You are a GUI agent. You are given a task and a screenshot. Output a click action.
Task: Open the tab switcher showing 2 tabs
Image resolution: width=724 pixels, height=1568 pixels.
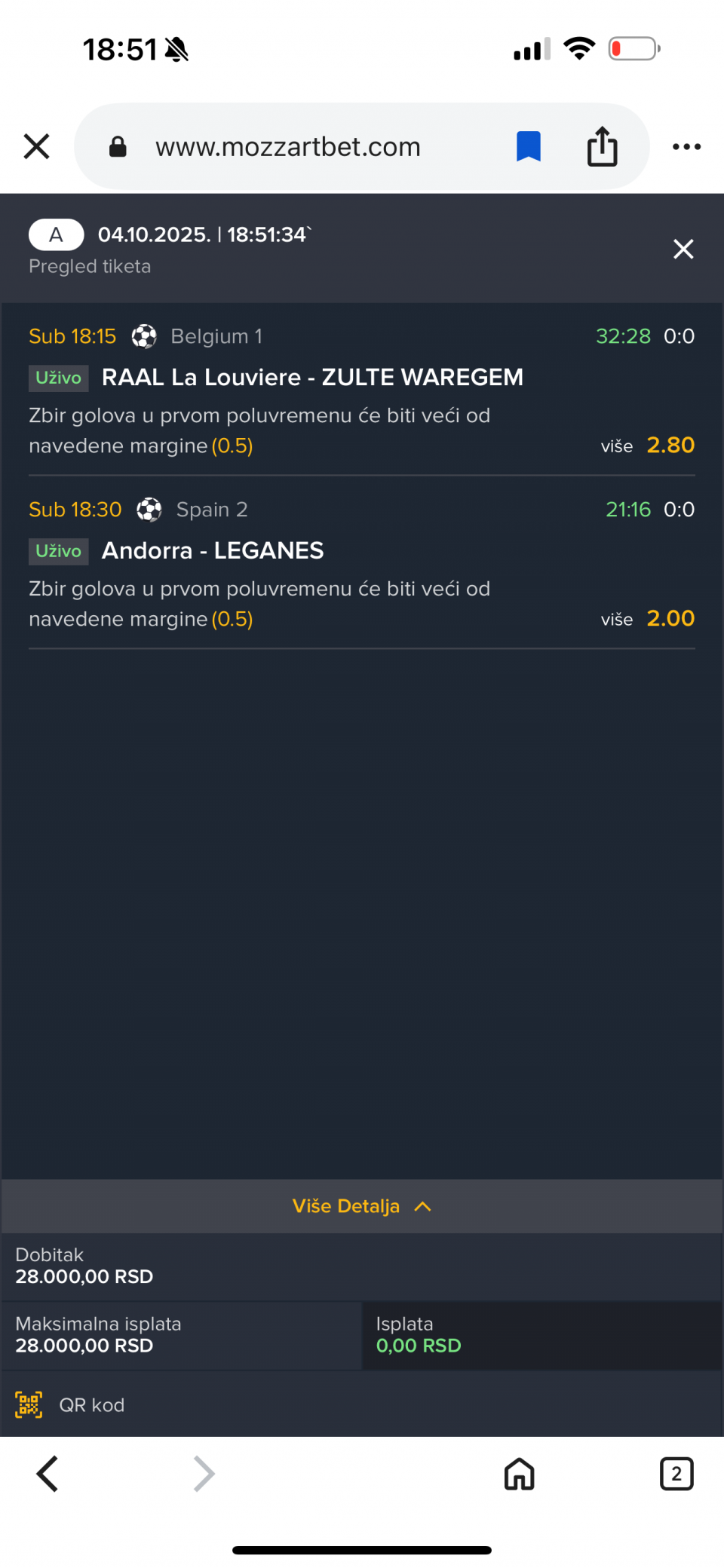coord(676,1474)
